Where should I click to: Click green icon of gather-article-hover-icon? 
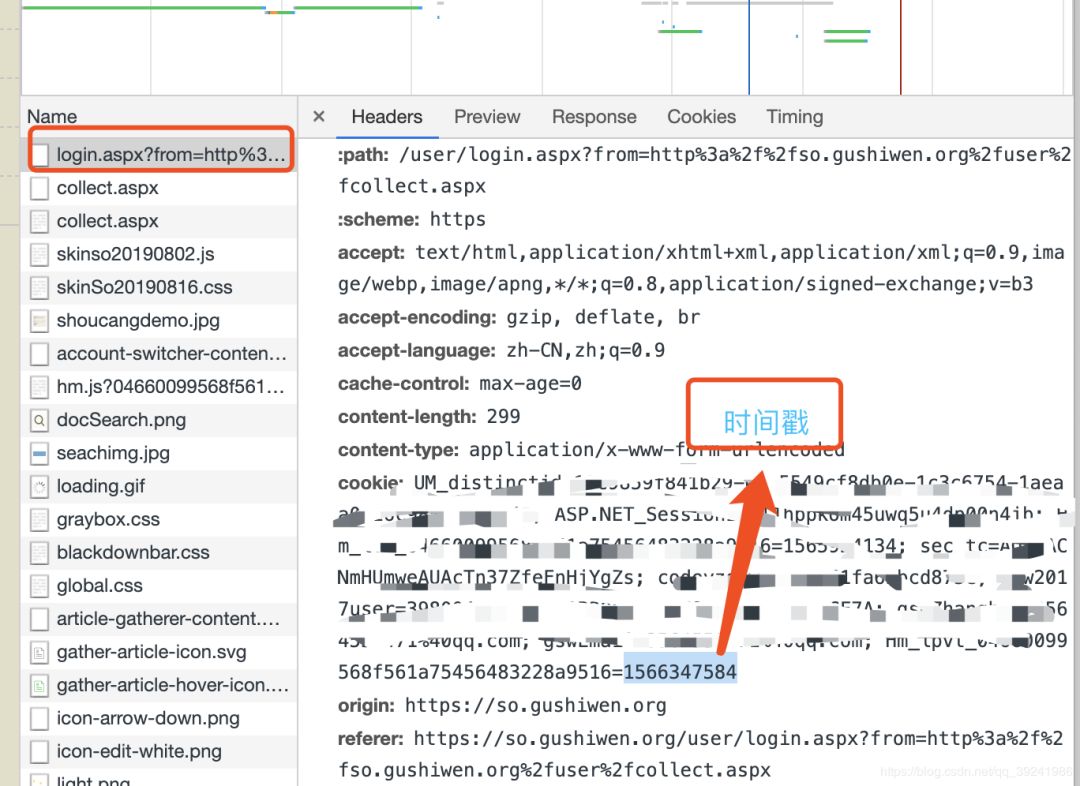click(40, 685)
